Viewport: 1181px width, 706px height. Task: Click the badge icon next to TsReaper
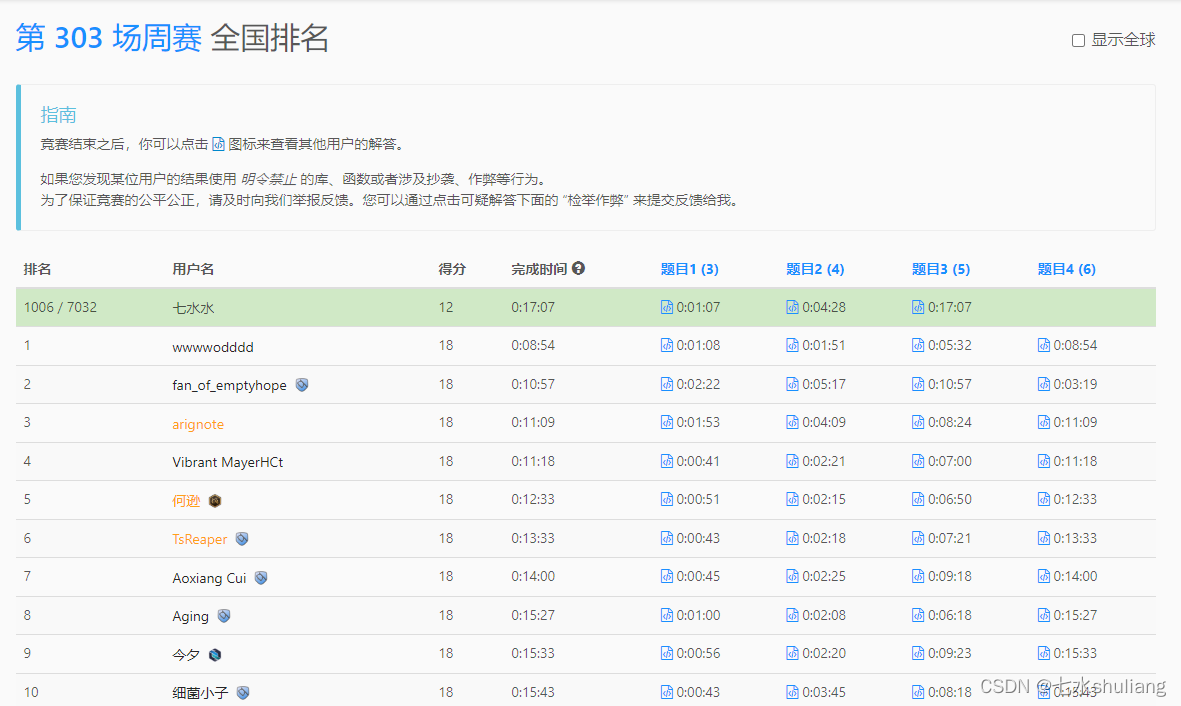(x=241, y=539)
